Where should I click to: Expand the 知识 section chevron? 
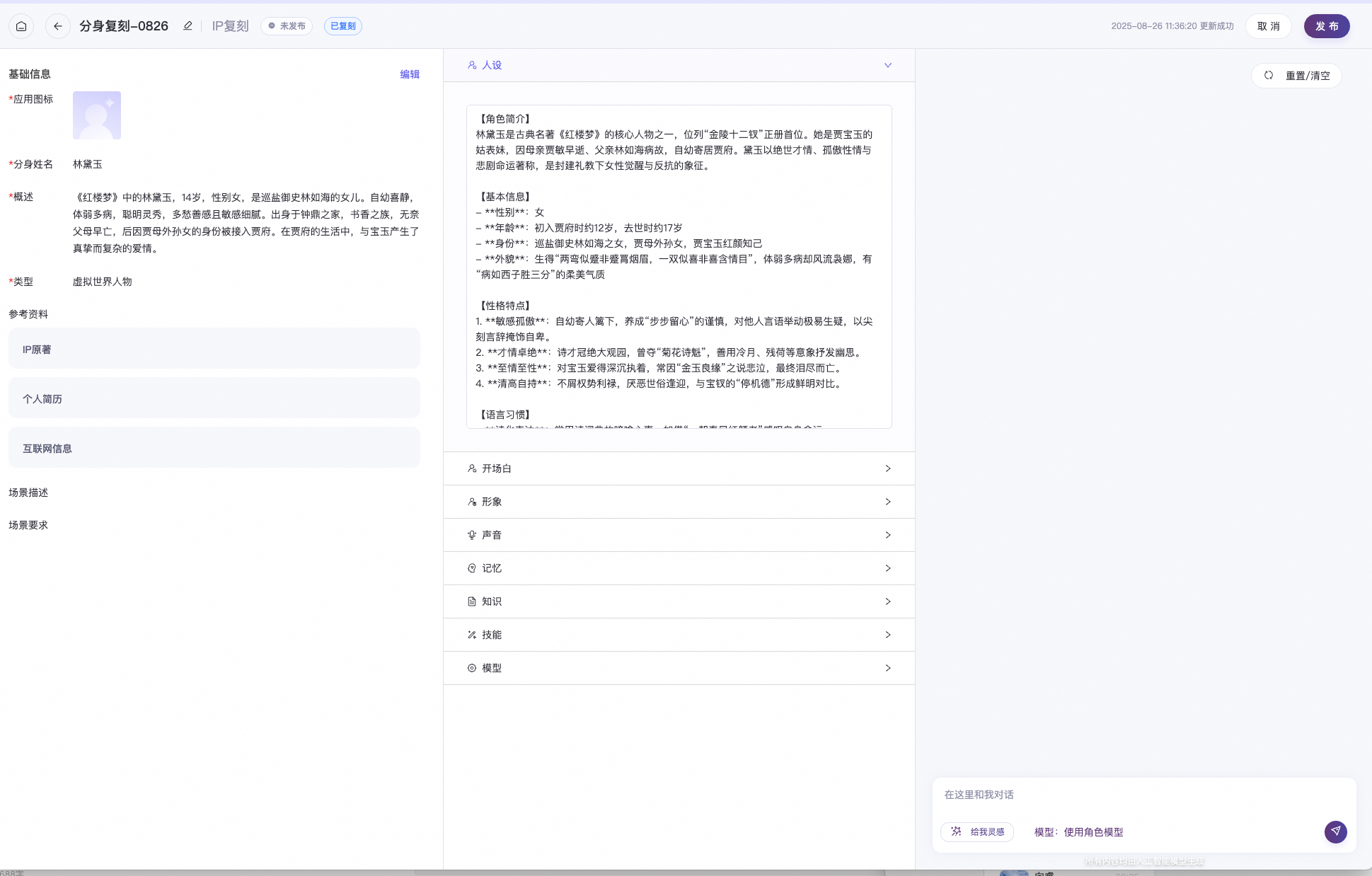click(888, 601)
